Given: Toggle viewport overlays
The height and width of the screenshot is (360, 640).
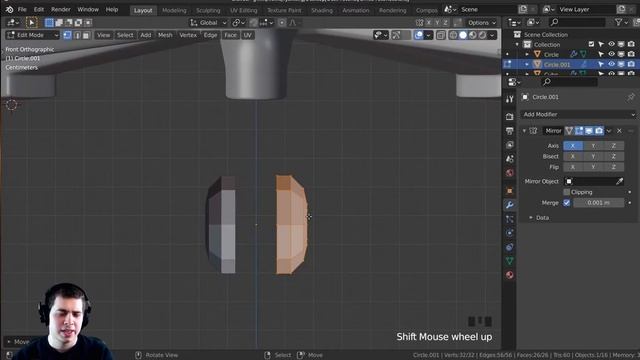Looking at the screenshot, I should 419,36.
